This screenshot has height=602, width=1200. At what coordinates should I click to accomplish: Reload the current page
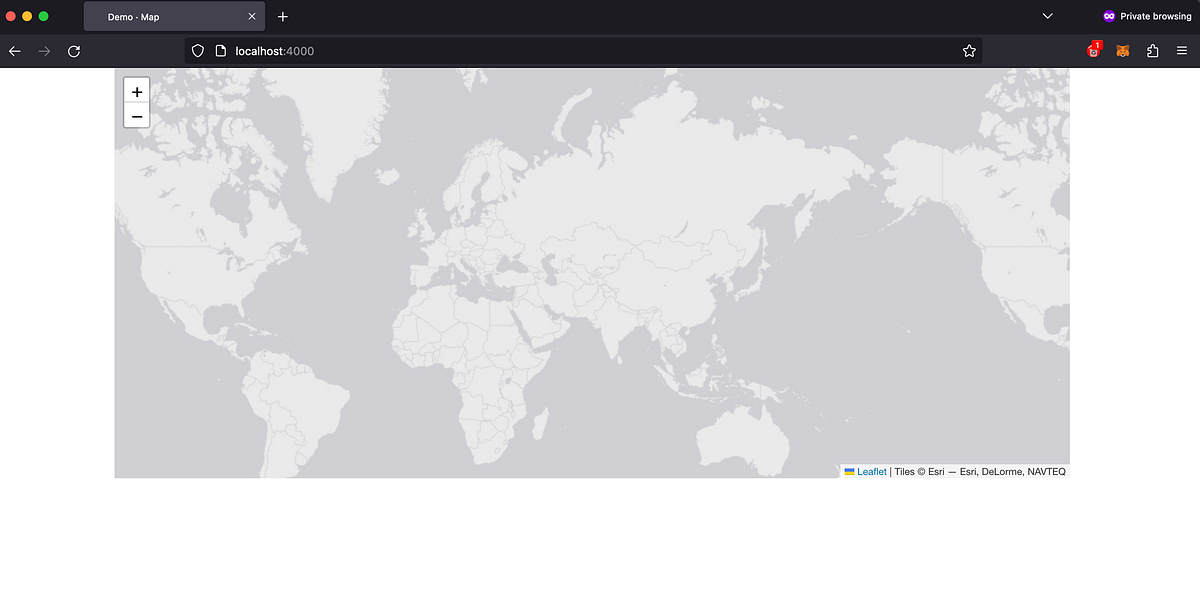pyautogui.click(x=74, y=50)
